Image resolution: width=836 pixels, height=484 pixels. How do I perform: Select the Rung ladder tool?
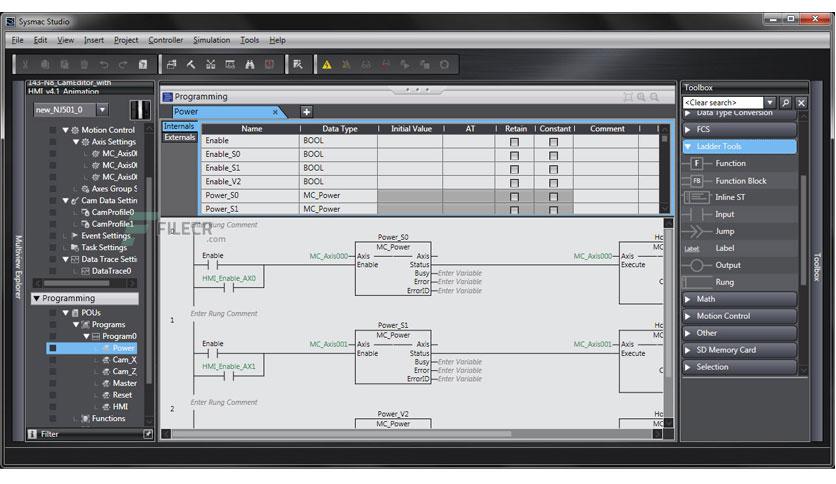click(x=739, y=283)
